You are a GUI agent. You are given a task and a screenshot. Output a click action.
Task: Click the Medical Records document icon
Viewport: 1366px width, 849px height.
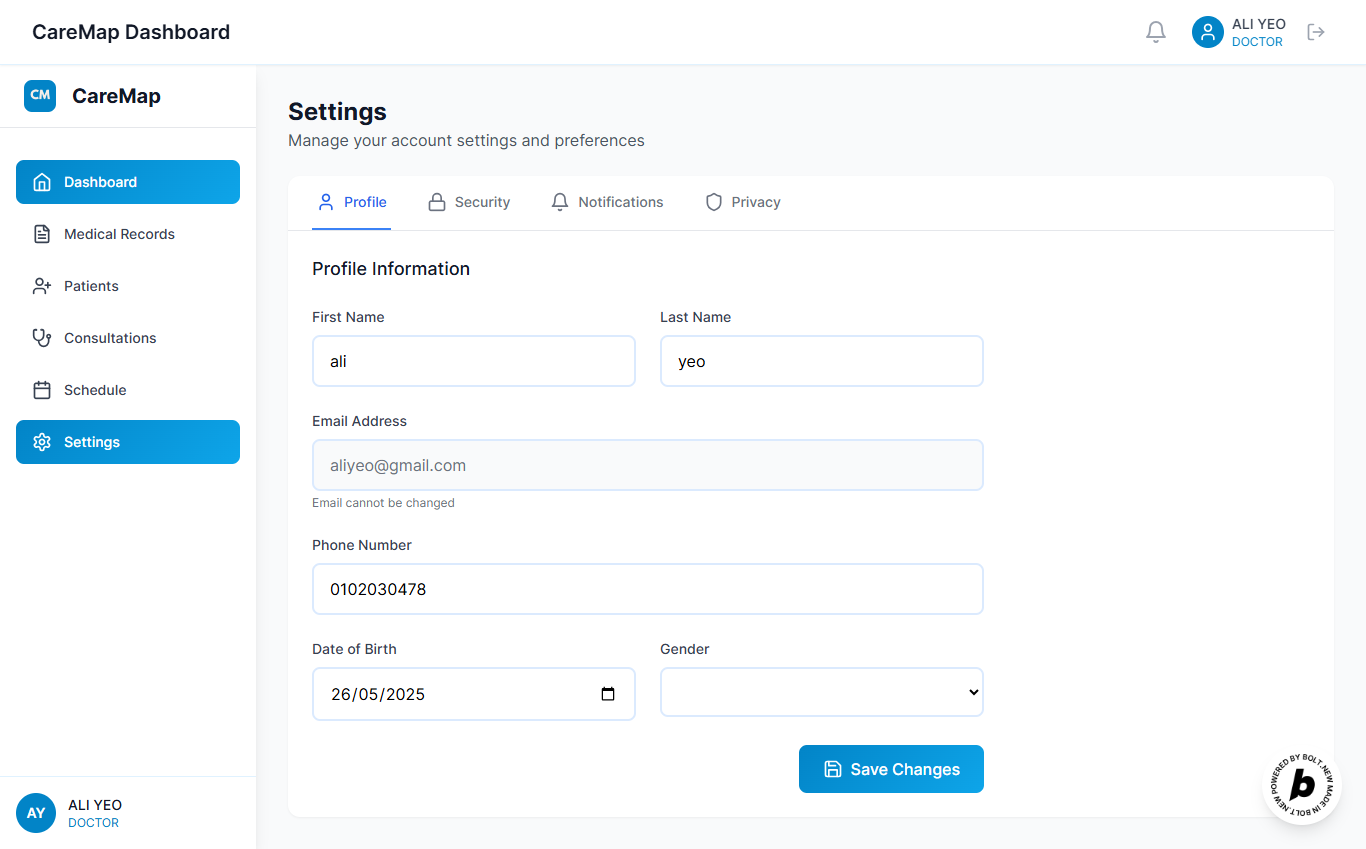42,234
